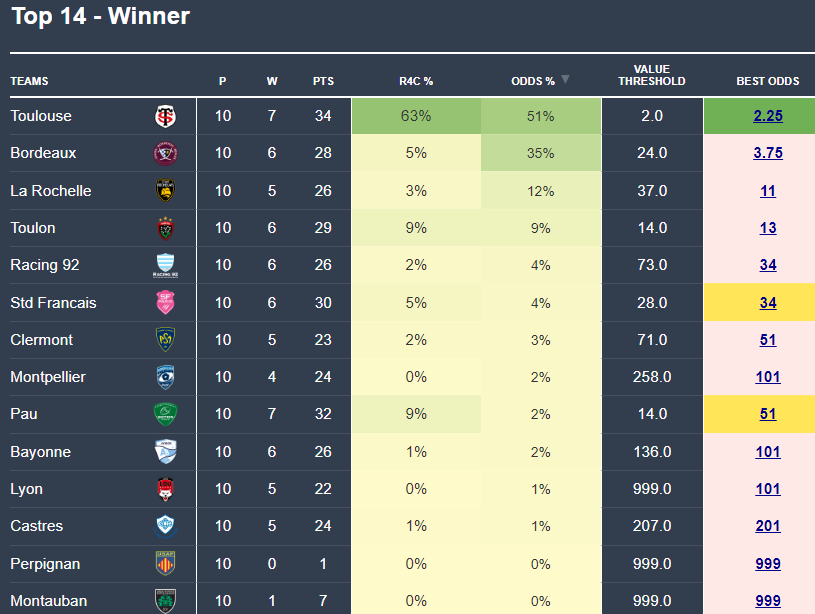The width and height of the screenshot is (815, 614).
Task: Click the Racing 92 logo
Action: click(165, 265)
